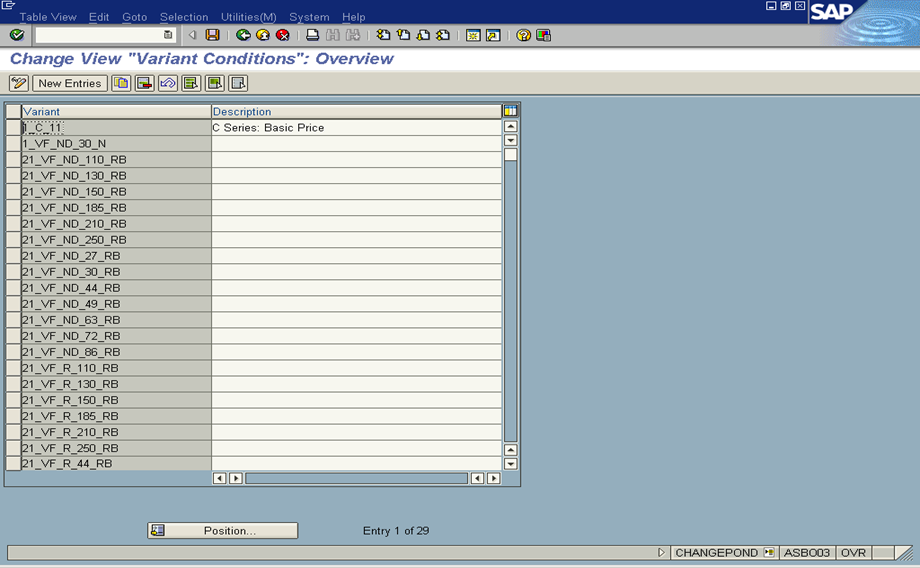The width and height of the screenshot is (920, 568).
Task: Click the Undo Change icon
Action: (168, 83)
